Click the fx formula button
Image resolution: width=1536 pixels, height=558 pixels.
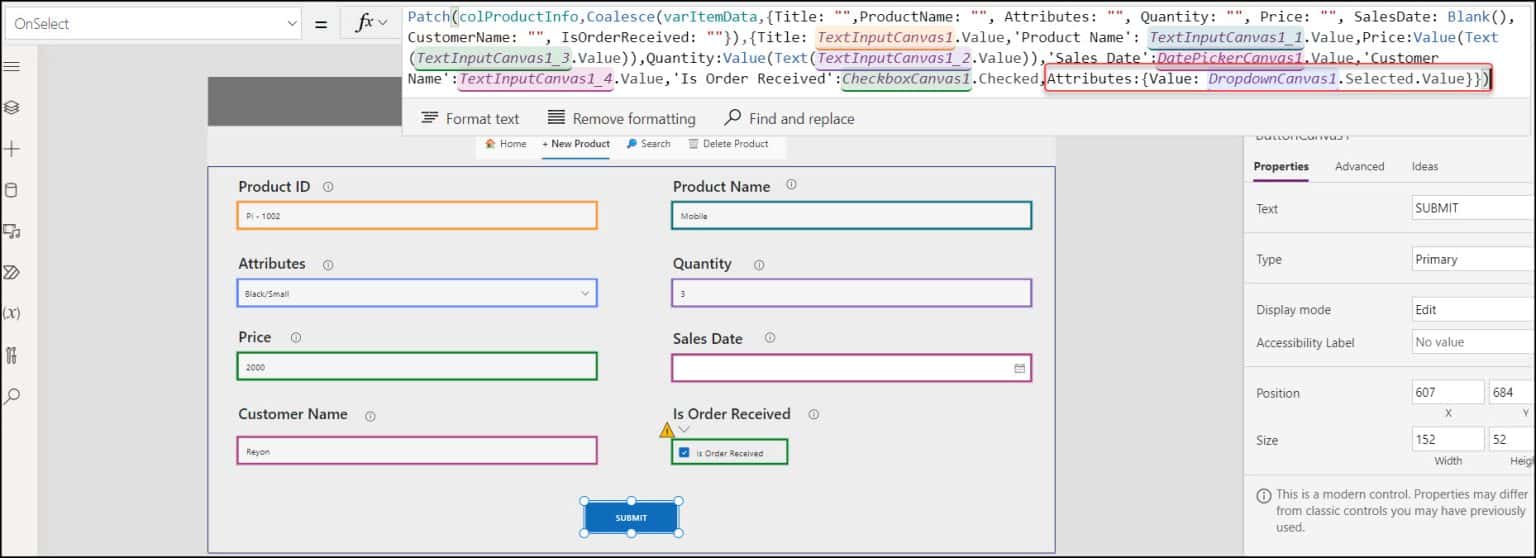tap(372, 22)
